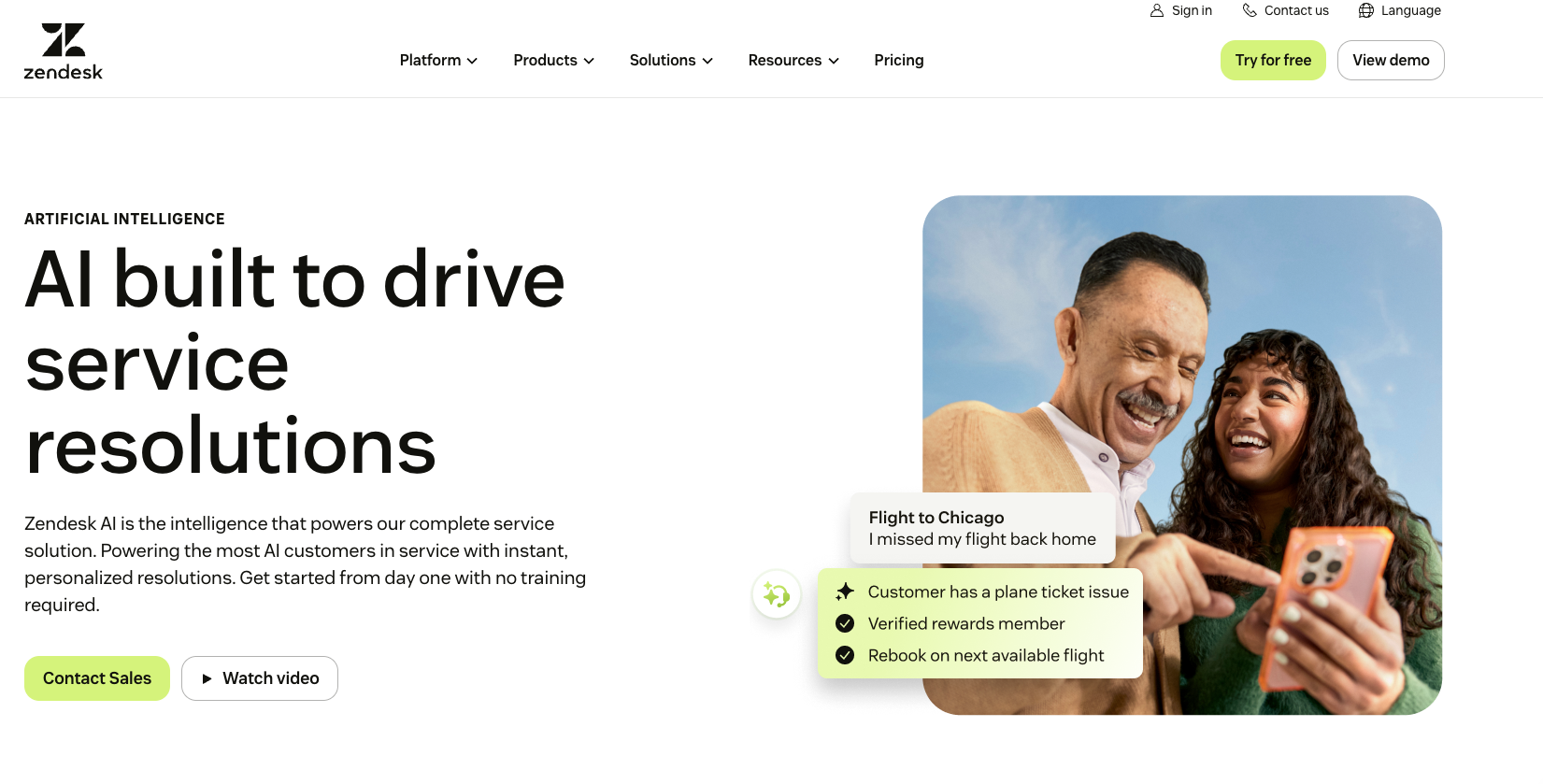The image size is (1543, 784).
Task: Go to the Pricing page
Action: pyautogui.click(x=899, y=60)
